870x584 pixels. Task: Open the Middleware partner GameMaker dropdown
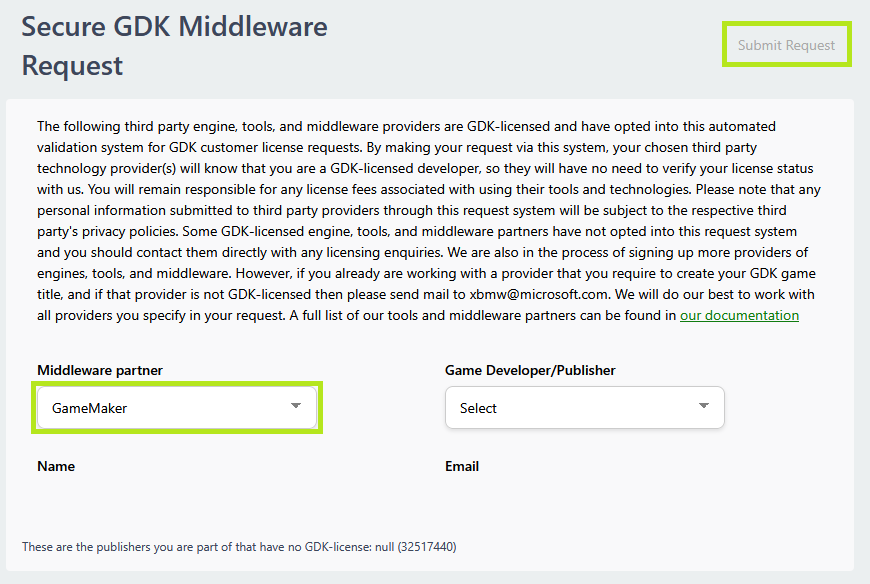pos(177,408)
